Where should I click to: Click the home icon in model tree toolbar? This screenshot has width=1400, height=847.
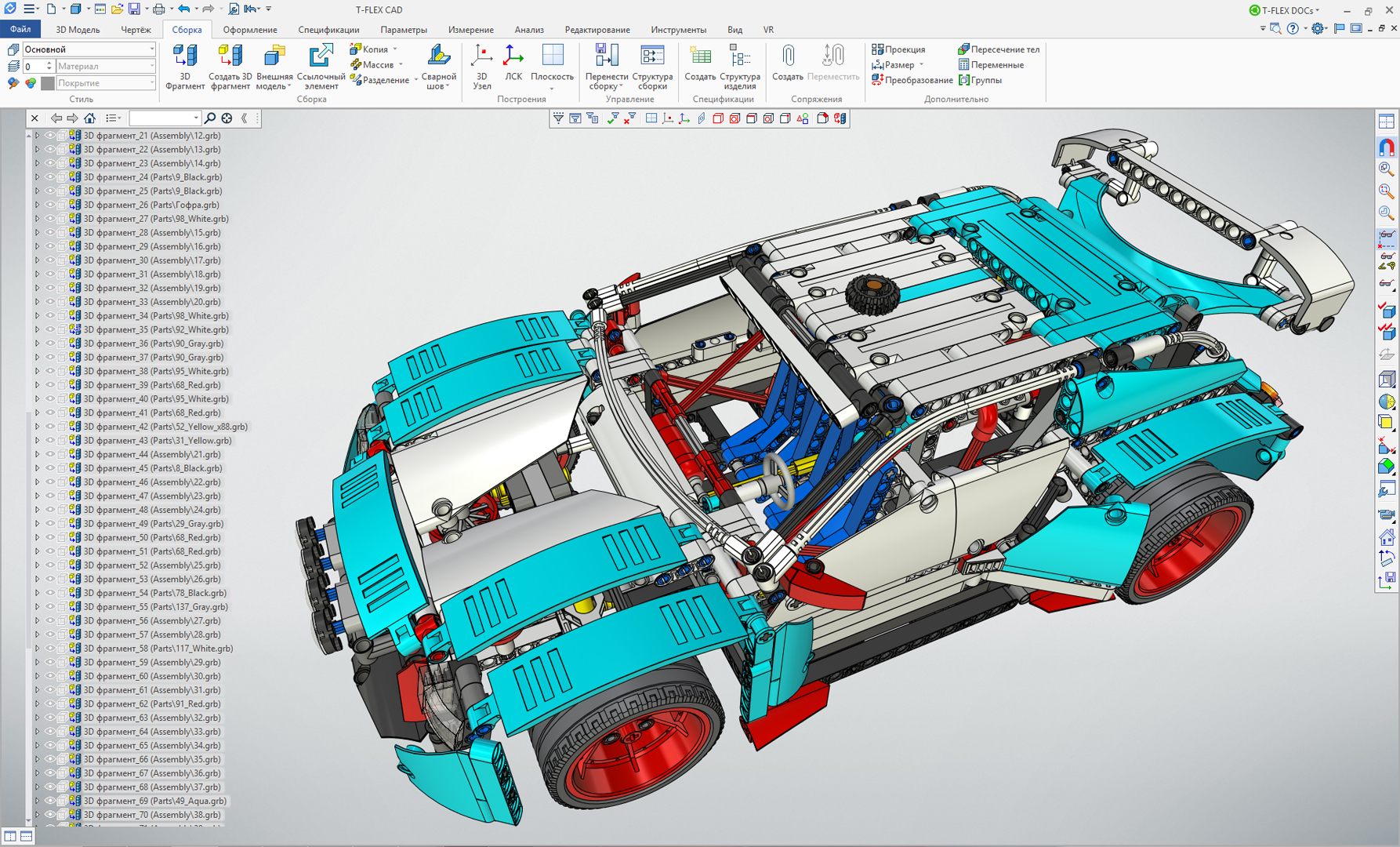pos(90,118)
